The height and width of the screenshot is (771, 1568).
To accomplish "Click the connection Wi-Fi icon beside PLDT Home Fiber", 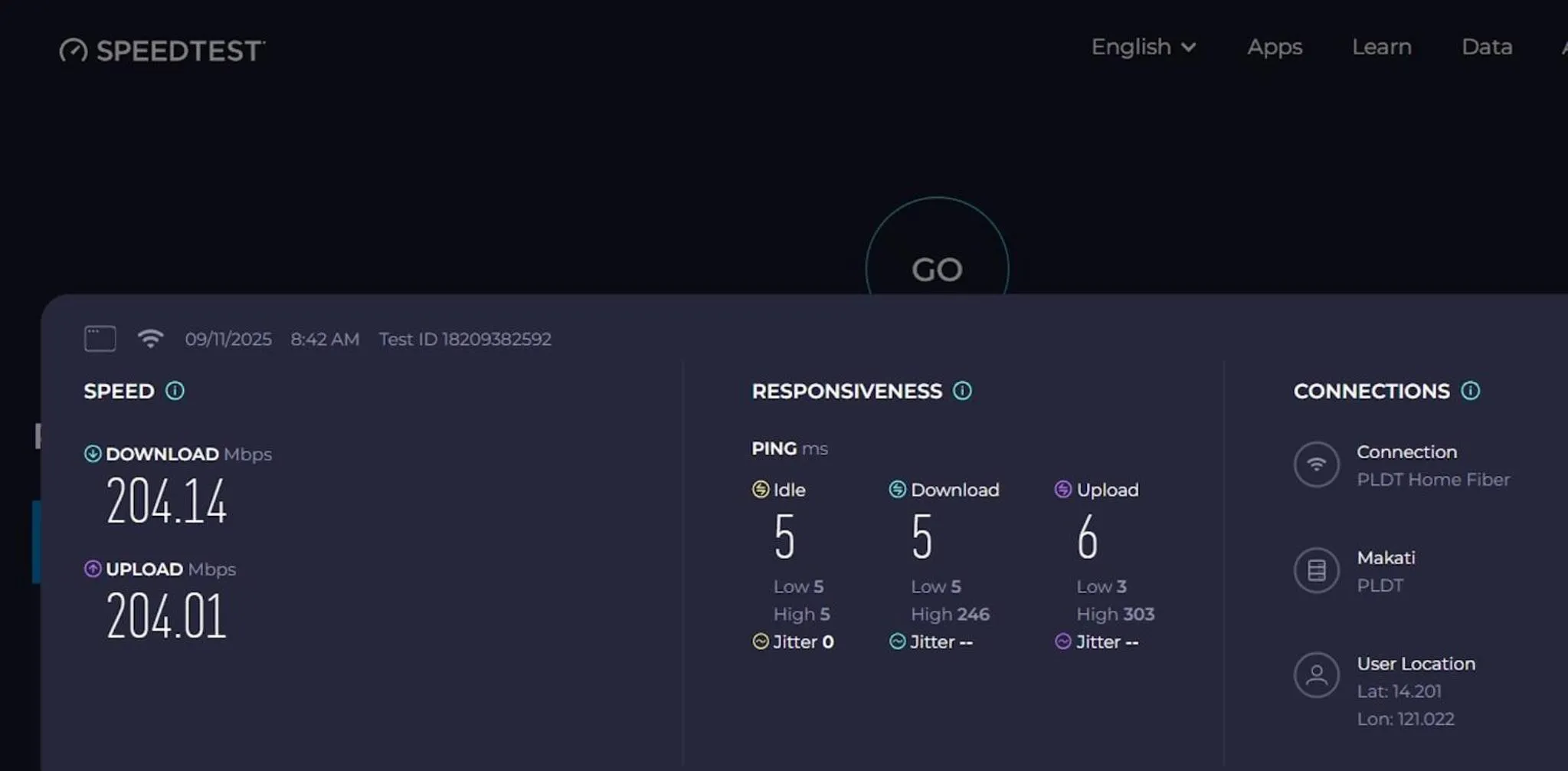I will click(1317, 464).
